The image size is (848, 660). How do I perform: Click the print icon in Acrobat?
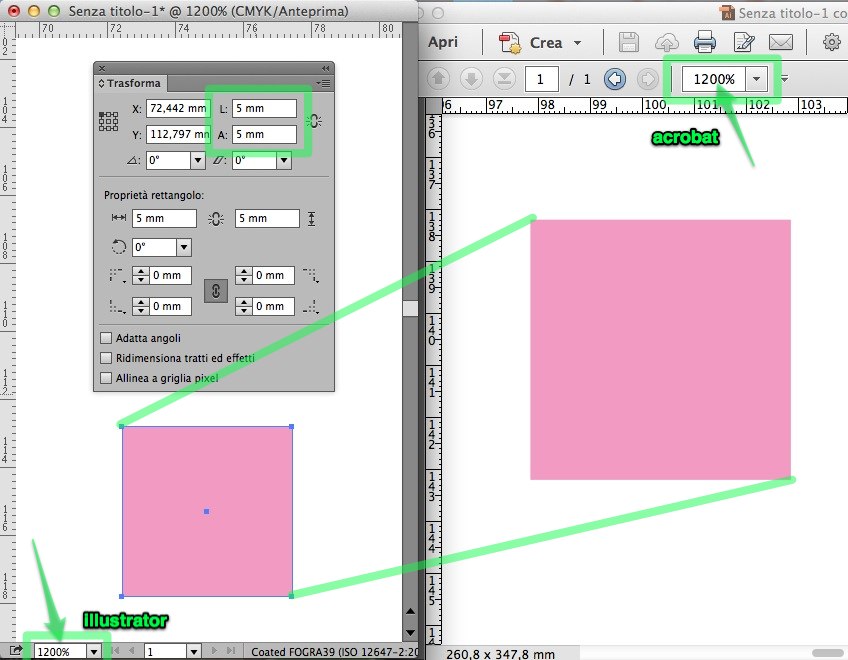[x=705, y=42]
